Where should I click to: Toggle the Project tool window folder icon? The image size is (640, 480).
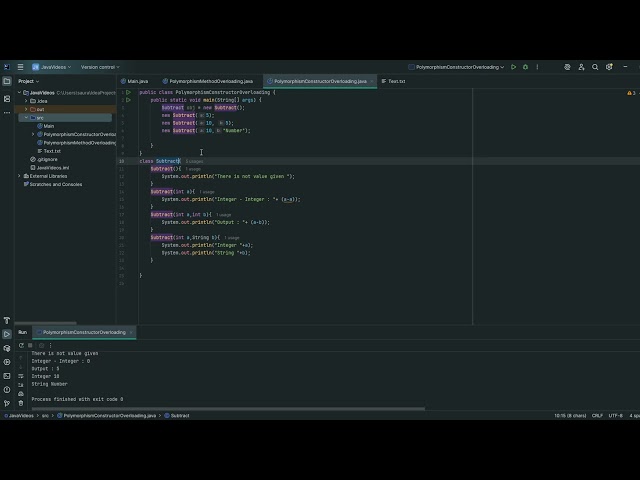[7, 81]
